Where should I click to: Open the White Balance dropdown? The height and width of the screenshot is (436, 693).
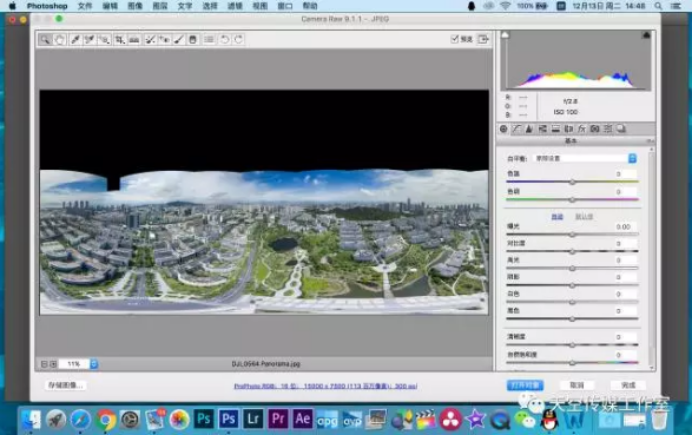click(x=584, y=158)
